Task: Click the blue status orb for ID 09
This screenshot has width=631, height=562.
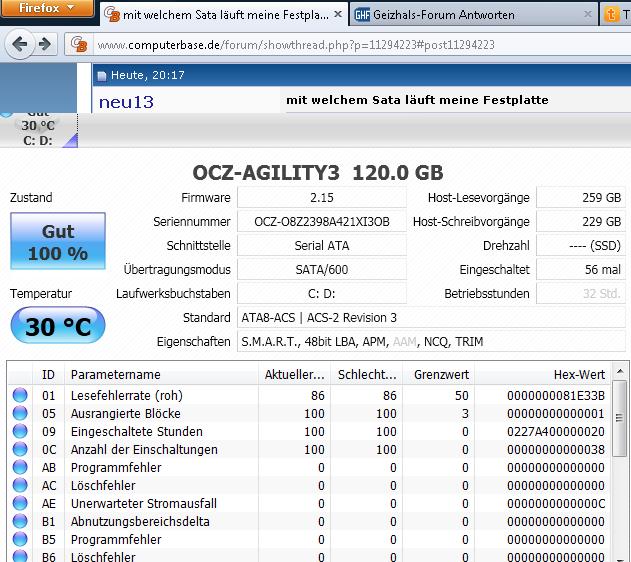Action: (20, 431)
